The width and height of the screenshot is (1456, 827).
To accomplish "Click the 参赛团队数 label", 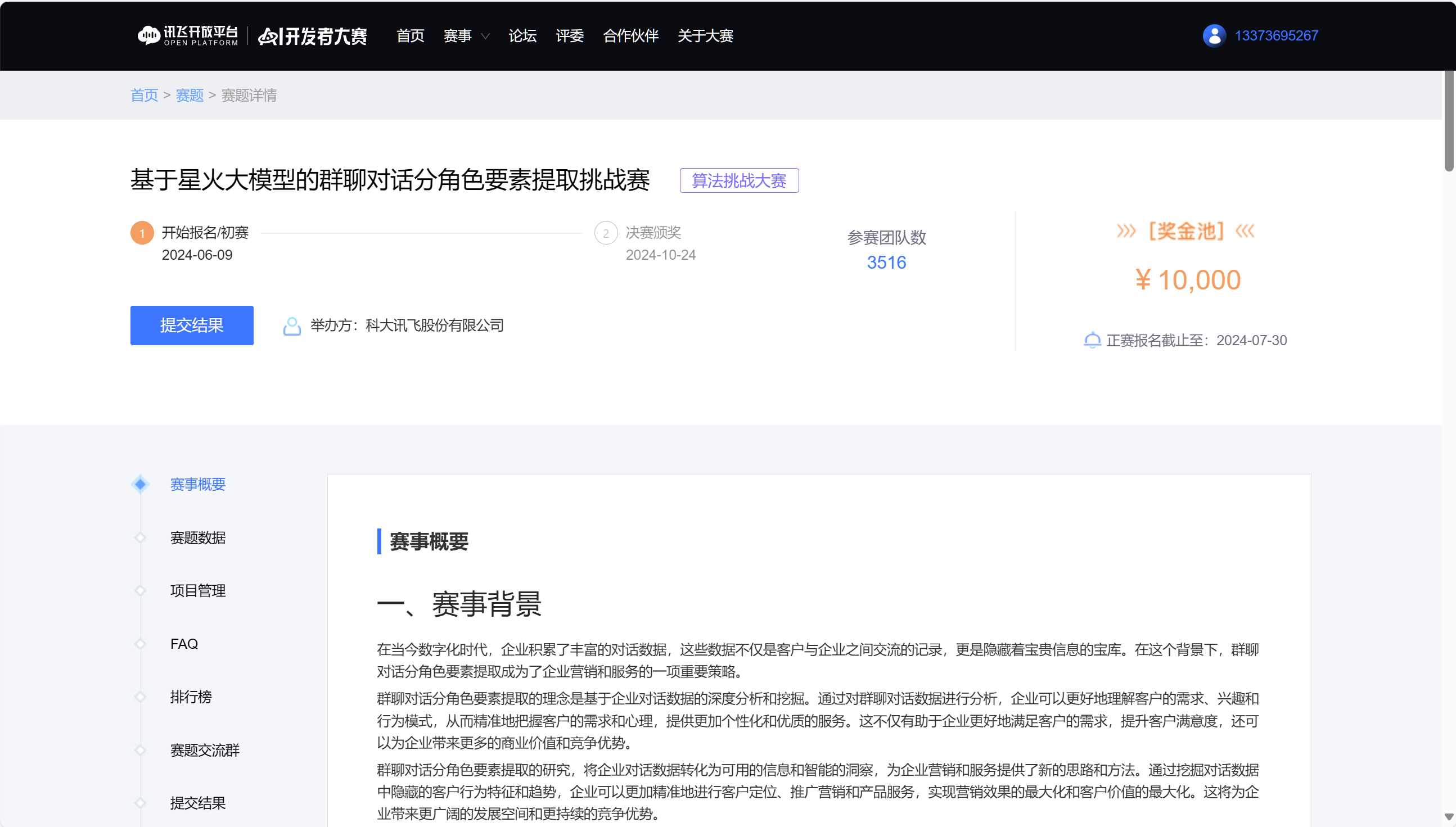I will [x=886, y=237].
